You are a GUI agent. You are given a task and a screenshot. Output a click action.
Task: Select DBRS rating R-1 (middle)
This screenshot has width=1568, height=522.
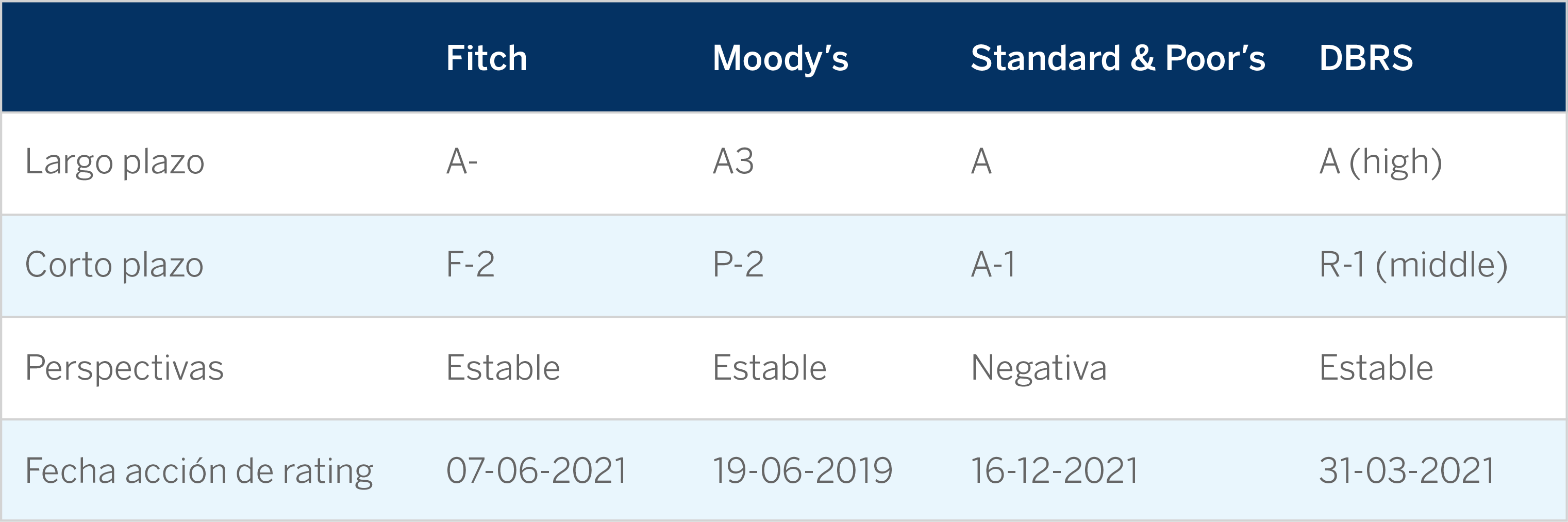[x=1413, y=266]
